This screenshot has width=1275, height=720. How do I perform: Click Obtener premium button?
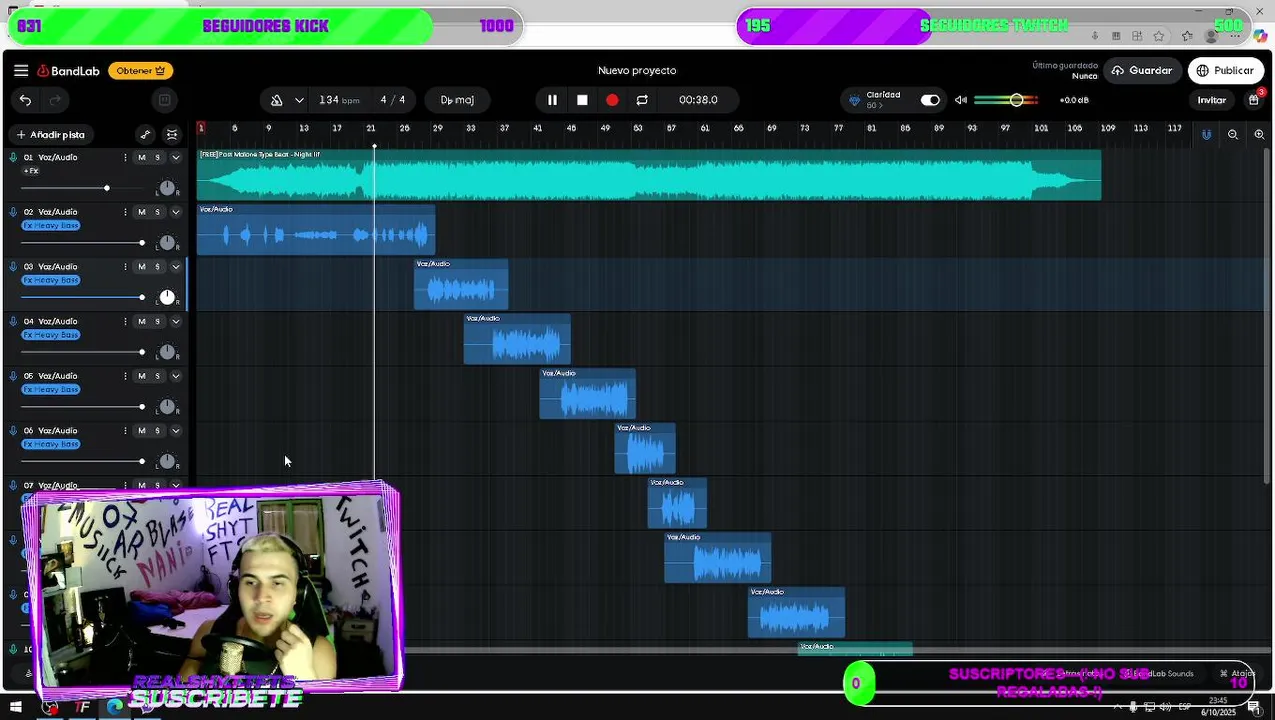coord(140,71)
